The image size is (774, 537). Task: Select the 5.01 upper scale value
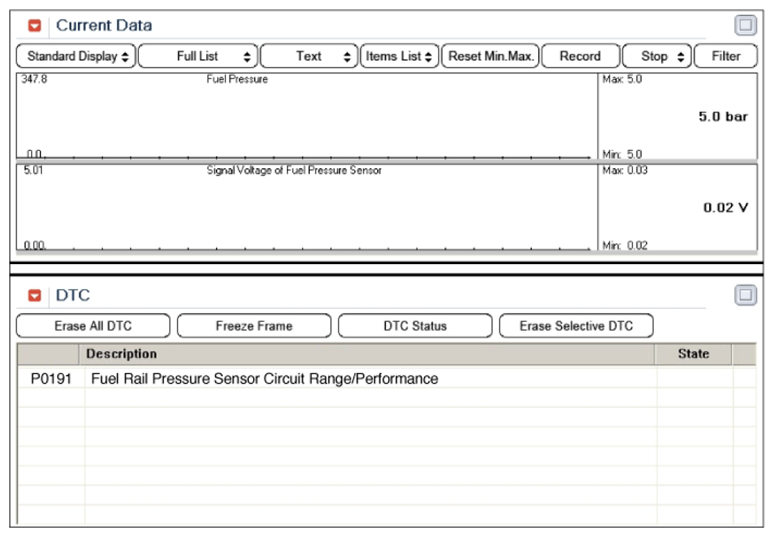[x=33, y=170]
